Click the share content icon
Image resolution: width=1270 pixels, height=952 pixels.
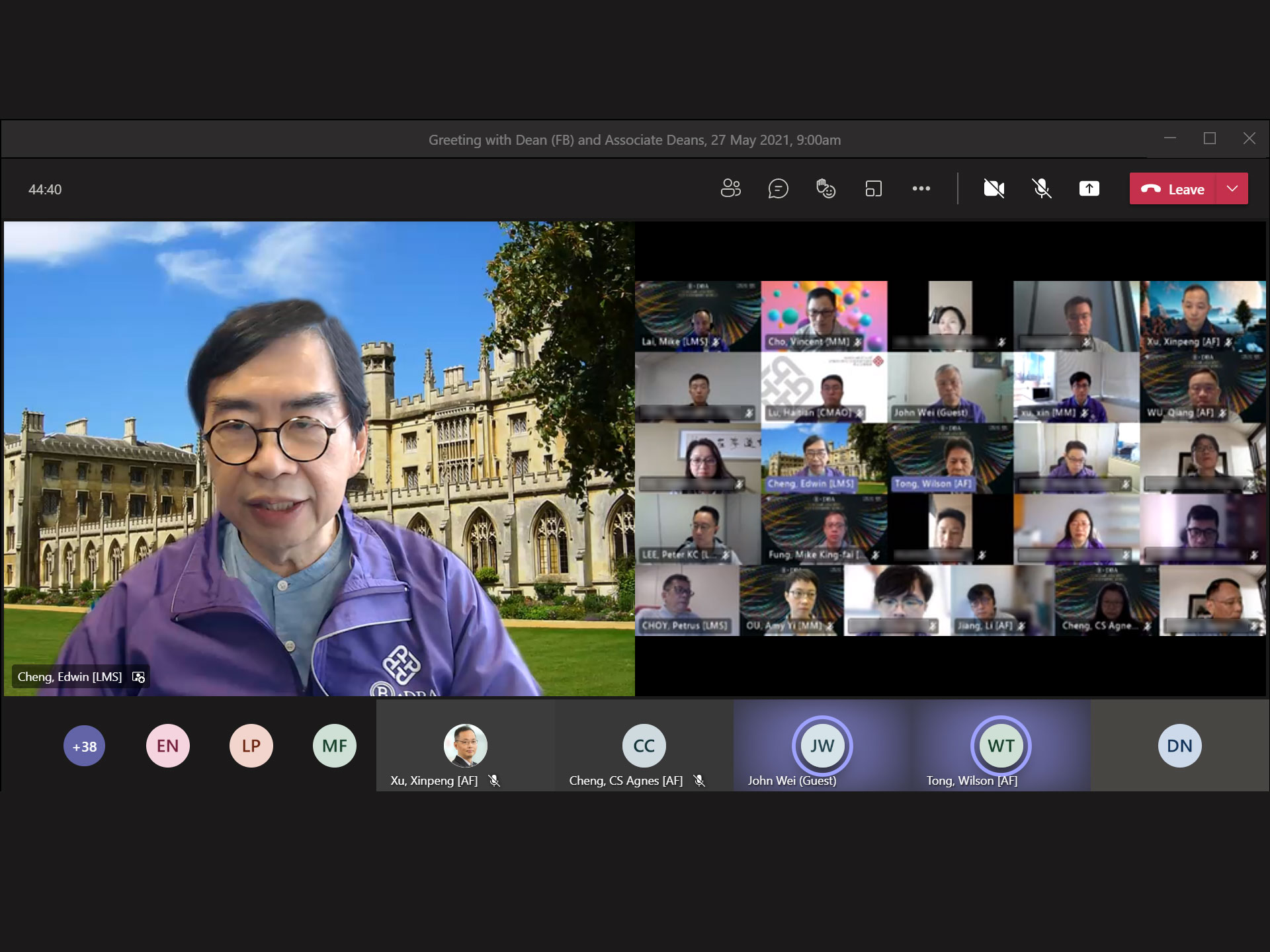coord(1089,189)
